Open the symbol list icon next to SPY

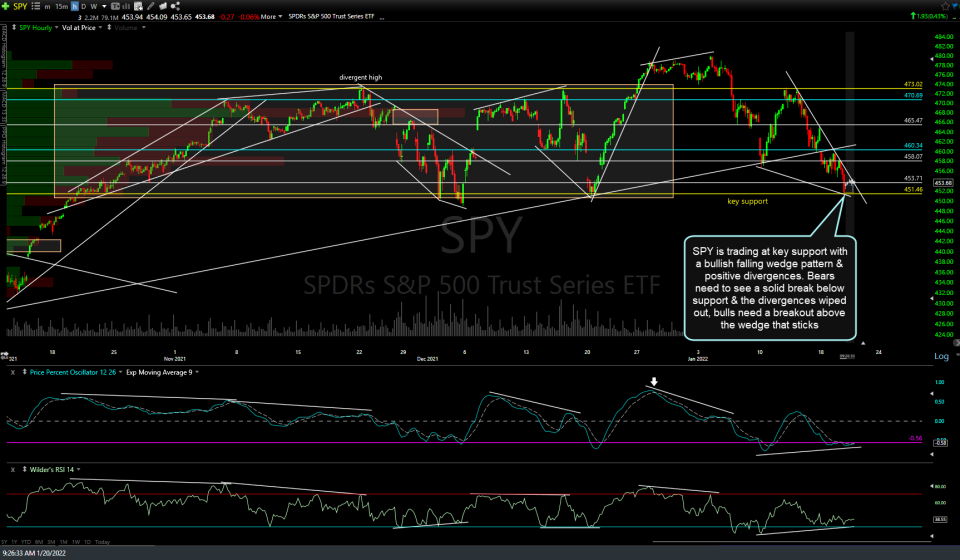click(x=36, y=6)
